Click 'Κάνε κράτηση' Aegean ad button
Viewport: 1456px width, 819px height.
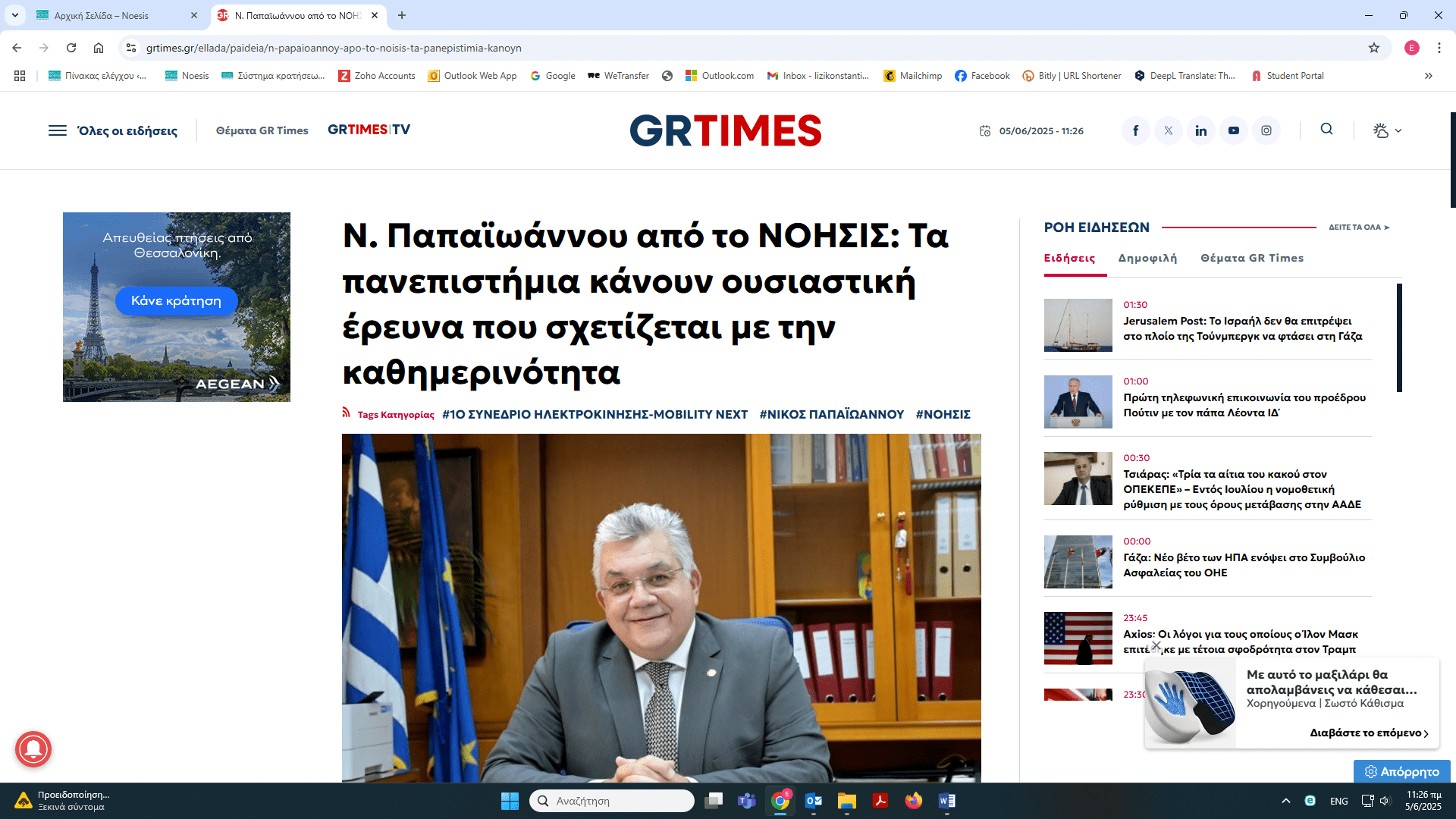(176, 300)
